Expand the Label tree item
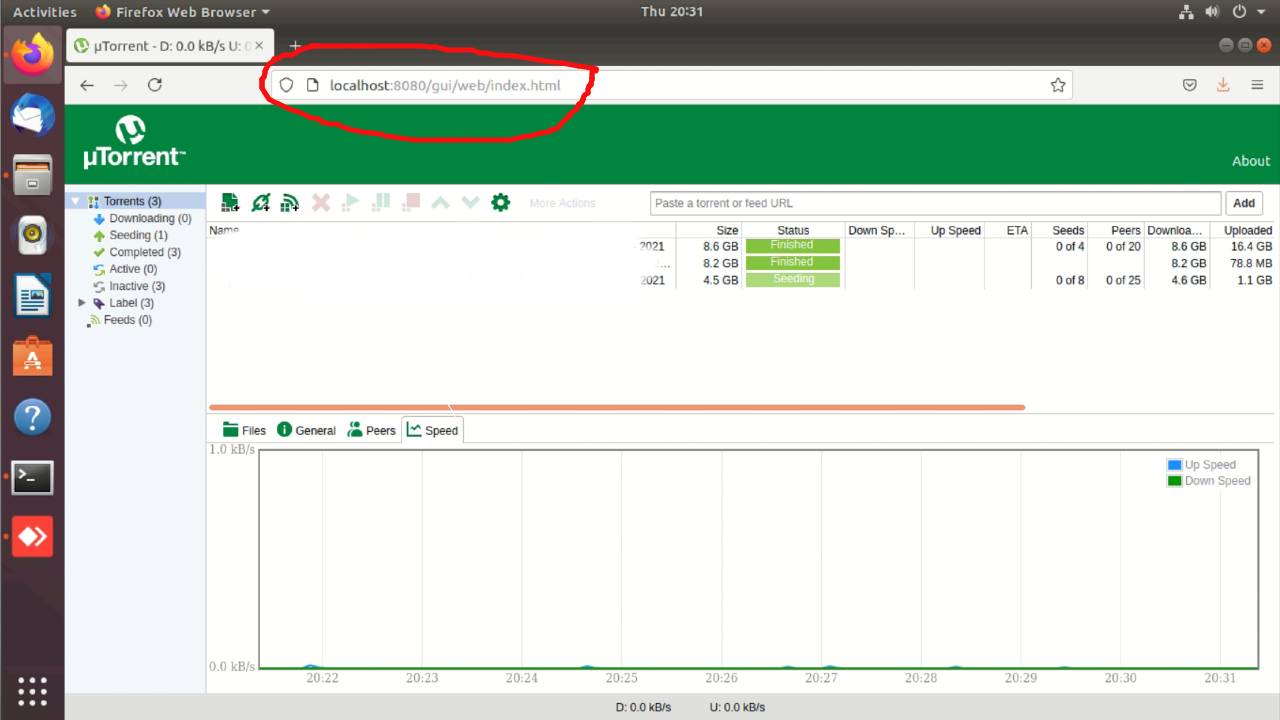The image size is (1280, 720). (82, 302)
